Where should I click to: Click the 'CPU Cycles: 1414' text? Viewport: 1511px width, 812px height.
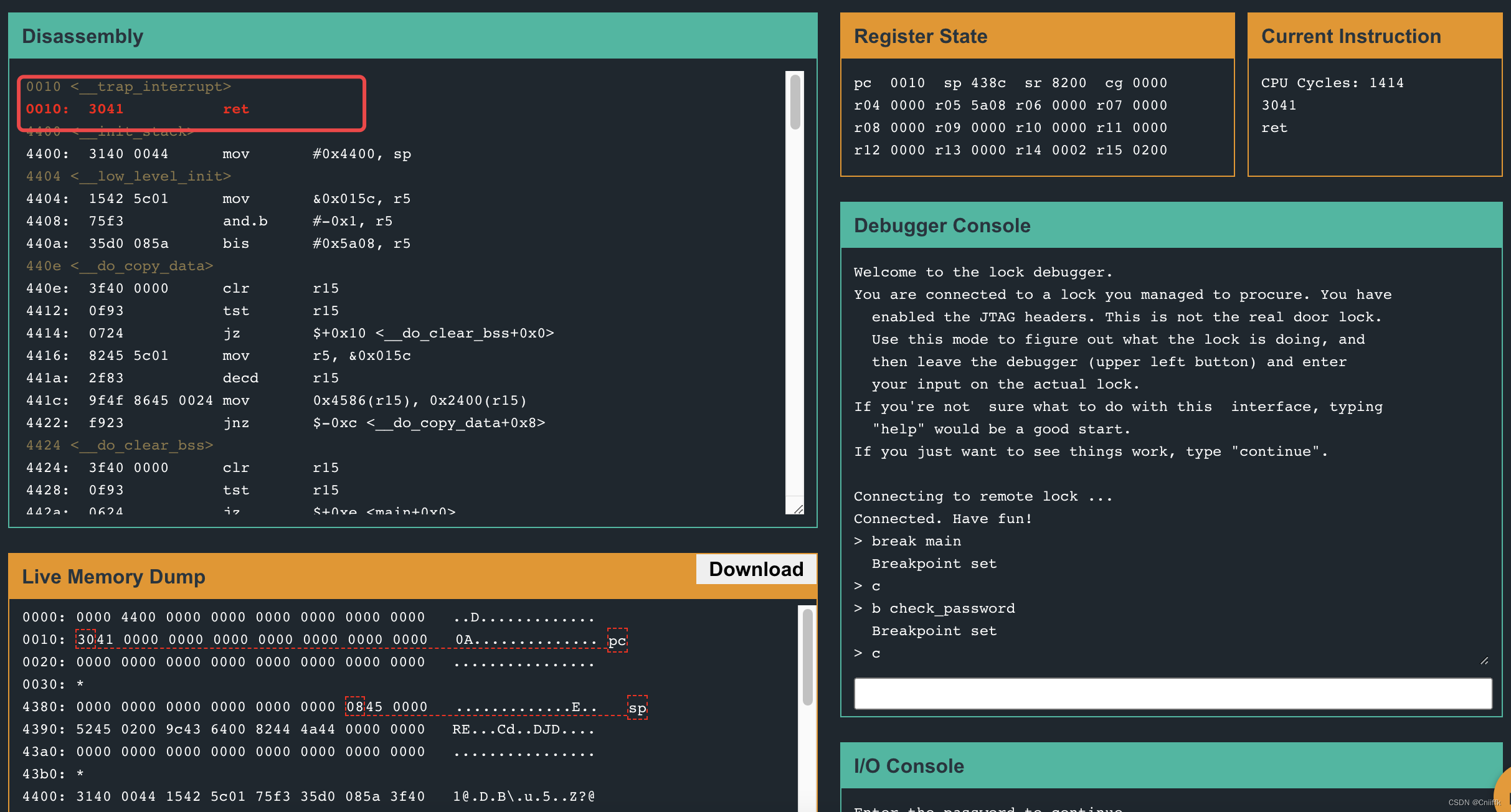(1332, 83)
